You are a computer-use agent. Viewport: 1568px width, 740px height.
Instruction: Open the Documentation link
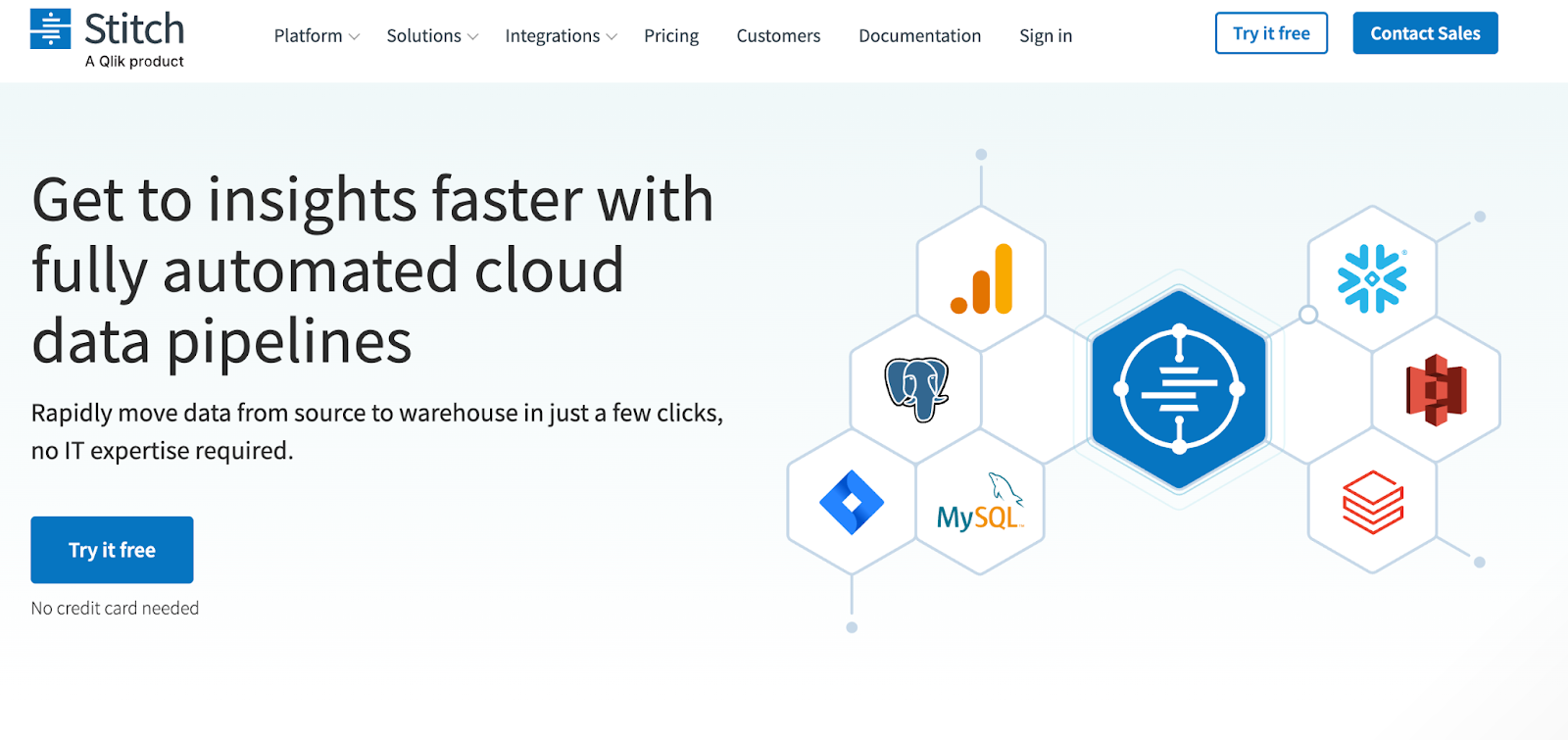coord(919,36)
